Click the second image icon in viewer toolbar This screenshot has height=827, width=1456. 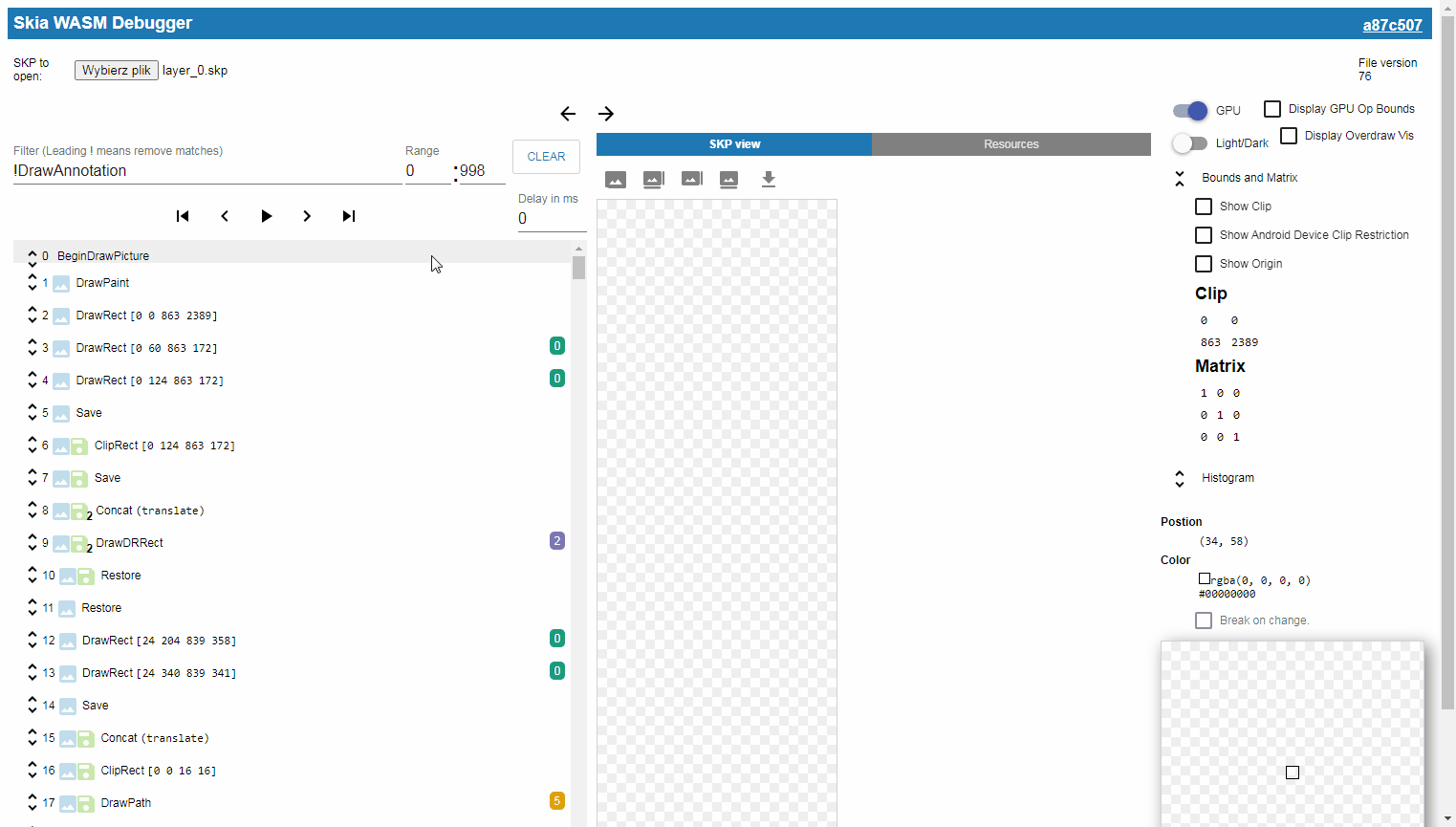[654, 180]
